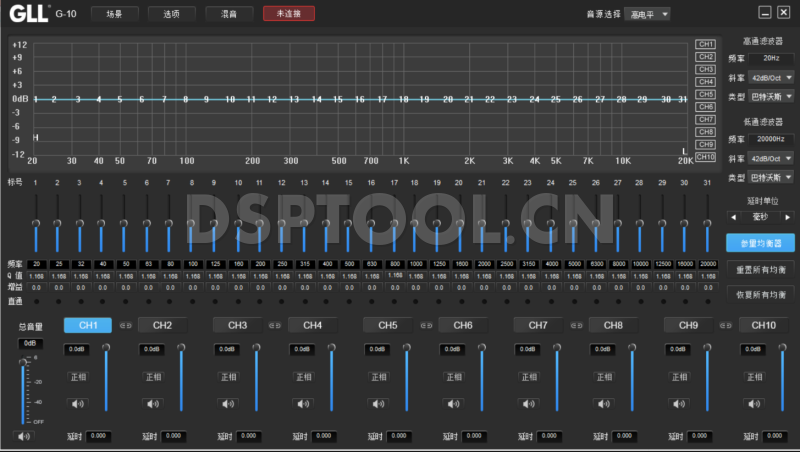The height and width of the screenshot is (452, 800).
Task: Open the high-pass filter 斜率 slope dropdown
Action: coord(772,77)
